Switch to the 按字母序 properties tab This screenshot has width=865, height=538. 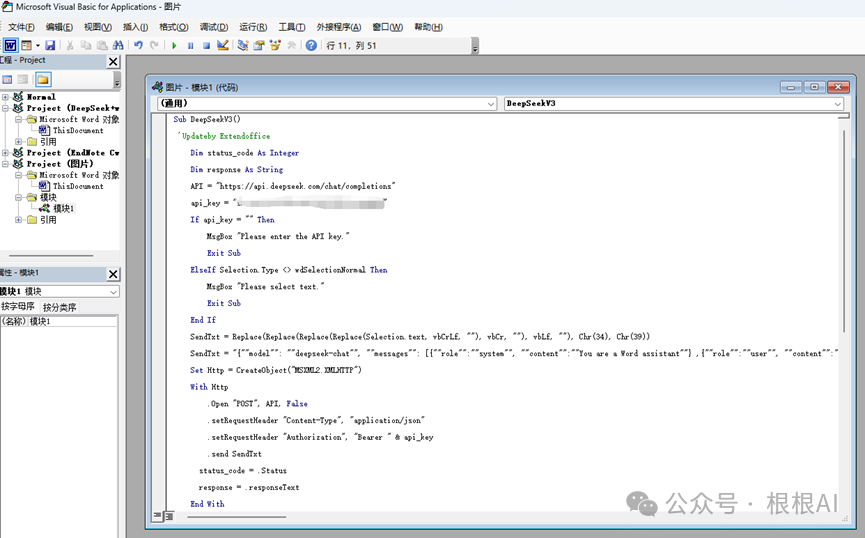18,306
